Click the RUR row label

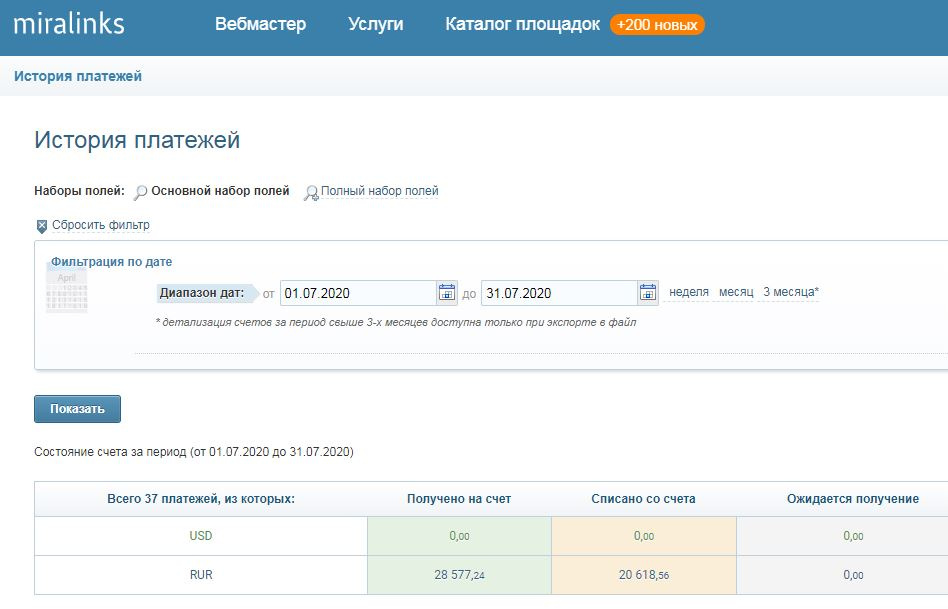(x=201, y=575)
